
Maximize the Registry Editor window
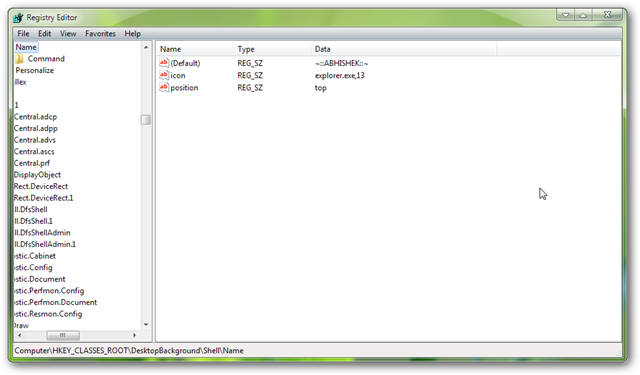click(x=583, y=15)
